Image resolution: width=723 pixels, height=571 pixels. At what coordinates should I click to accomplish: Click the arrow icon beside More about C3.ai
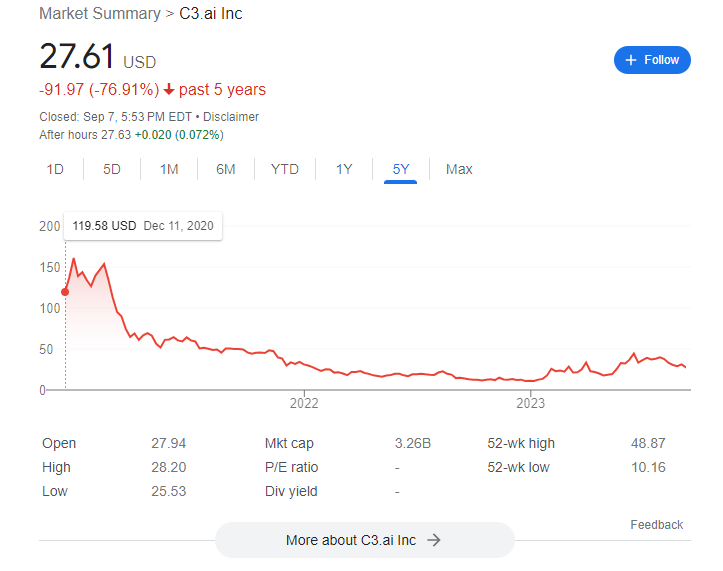point(433,540)
